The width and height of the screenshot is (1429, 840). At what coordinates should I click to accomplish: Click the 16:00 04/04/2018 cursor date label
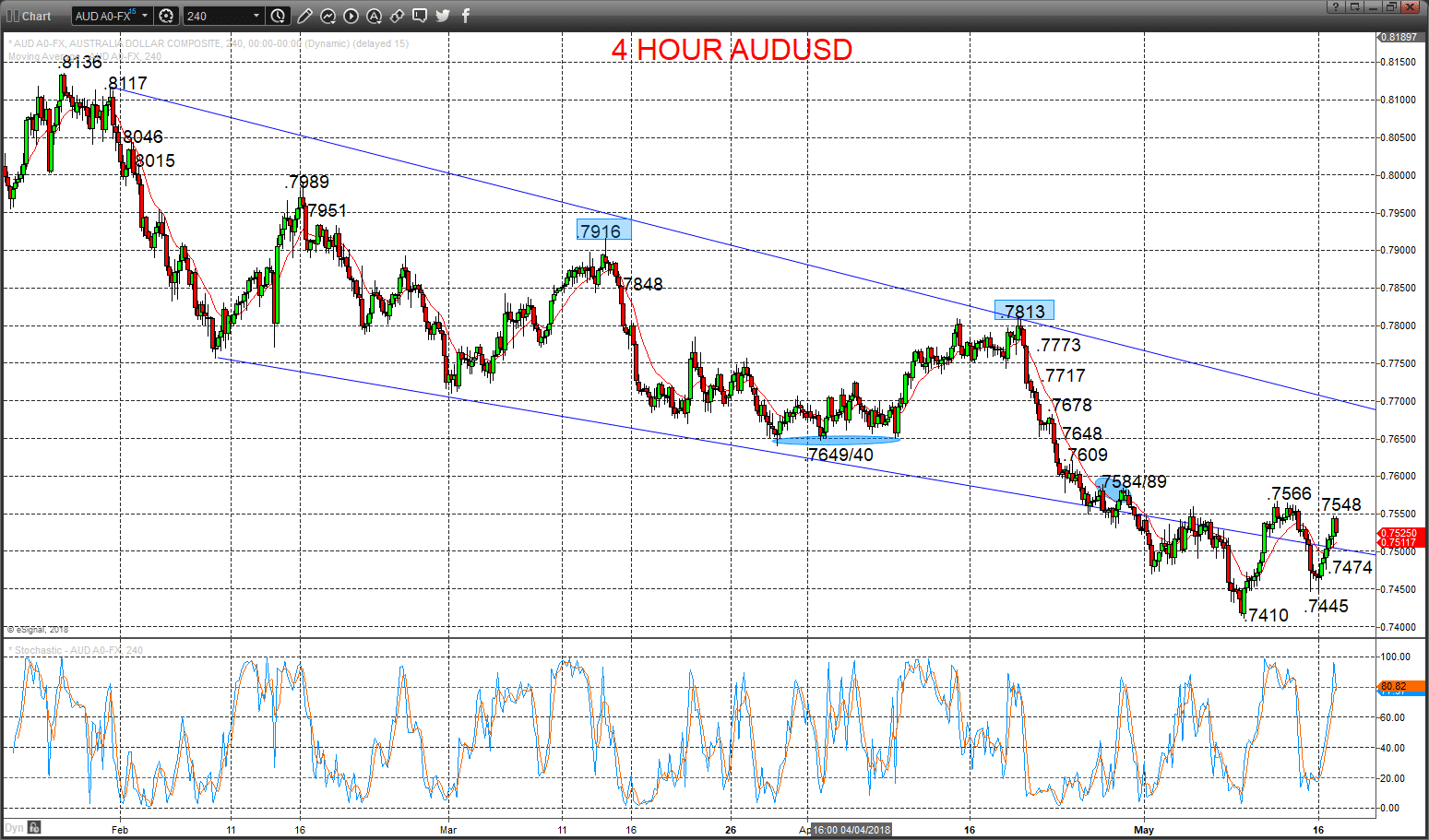tap(851, 830)
